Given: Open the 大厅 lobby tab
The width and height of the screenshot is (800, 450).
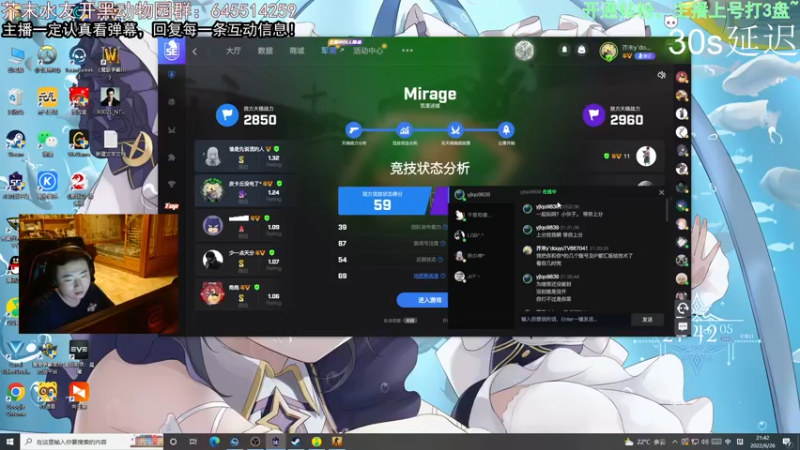Looking at the screenshot, I should pyautogui.click(x=233, y=51).
